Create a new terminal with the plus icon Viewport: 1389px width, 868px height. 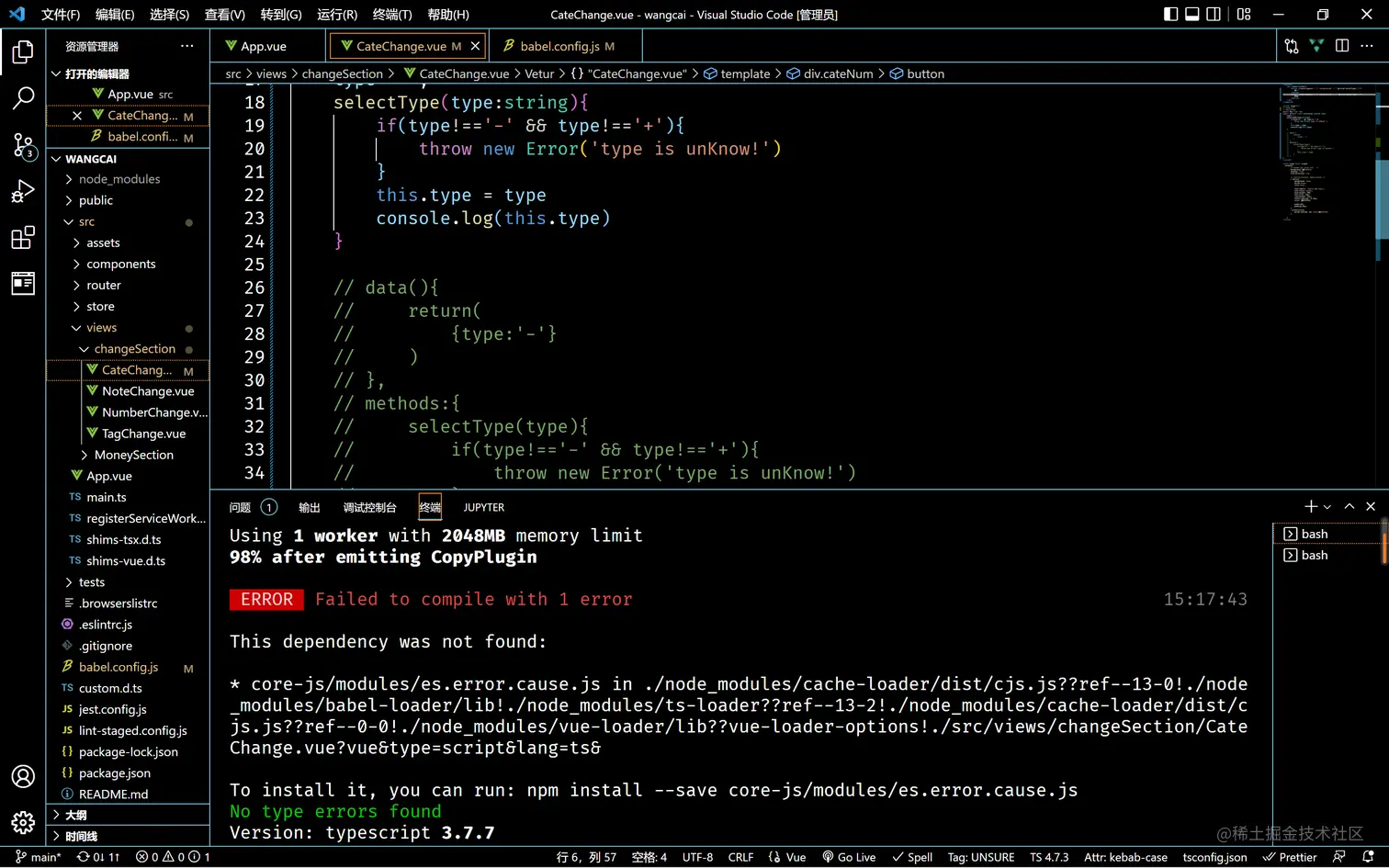tap(1311, 506)
